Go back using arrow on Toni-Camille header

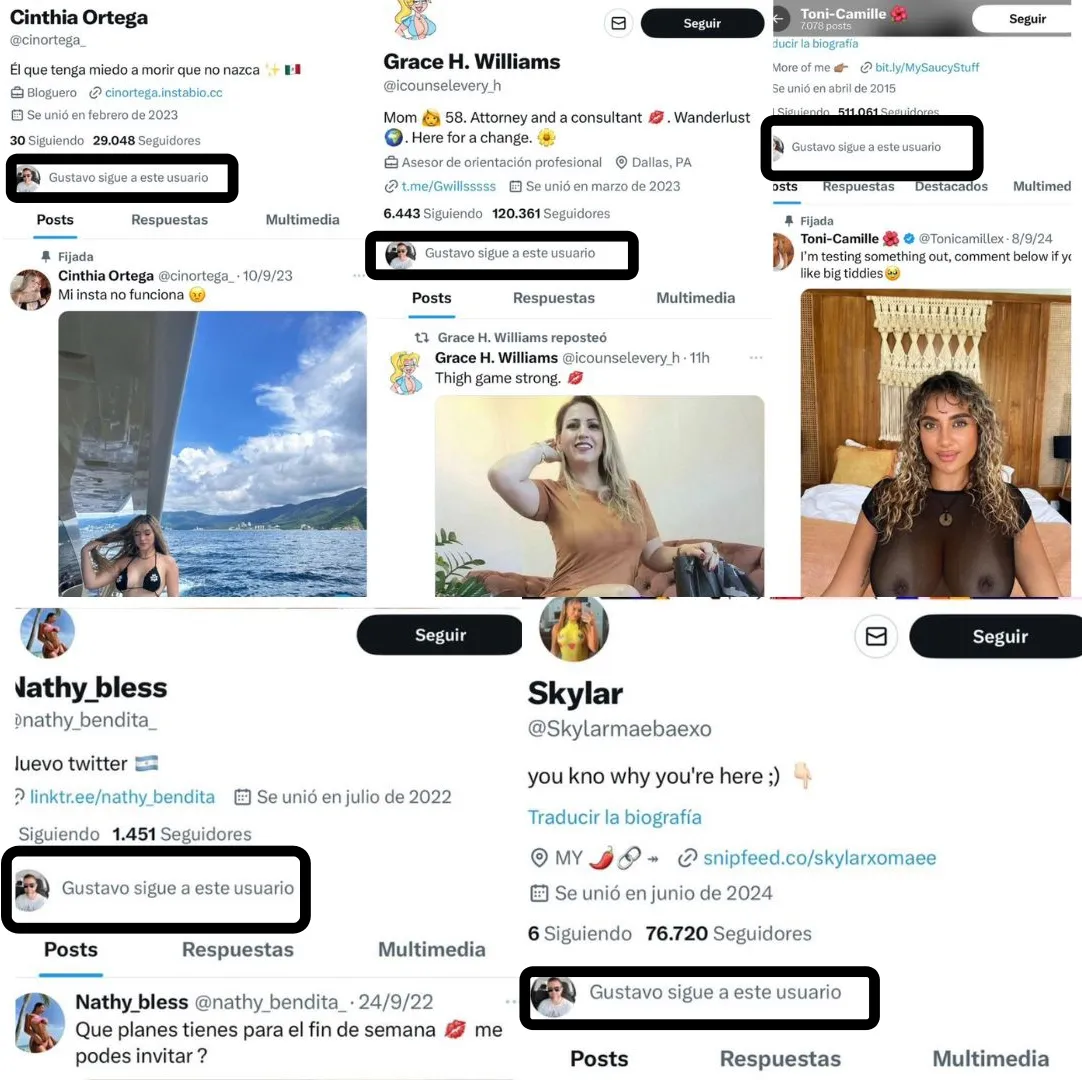tap(780, 19)
